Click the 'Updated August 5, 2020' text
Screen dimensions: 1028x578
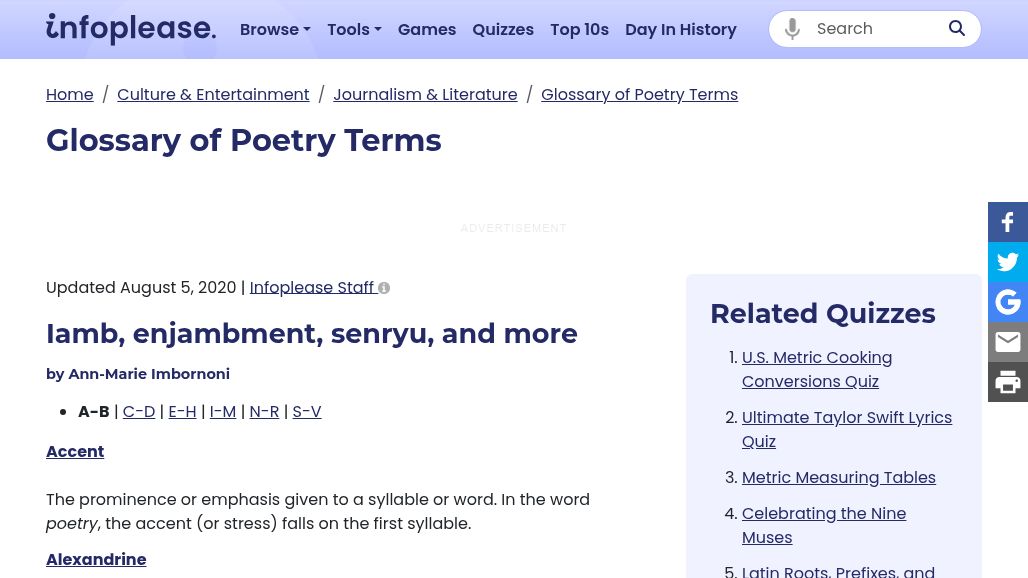click(141, 288)
